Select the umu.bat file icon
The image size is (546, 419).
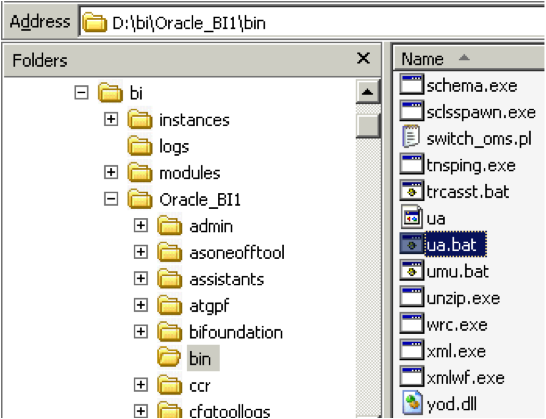412,271
